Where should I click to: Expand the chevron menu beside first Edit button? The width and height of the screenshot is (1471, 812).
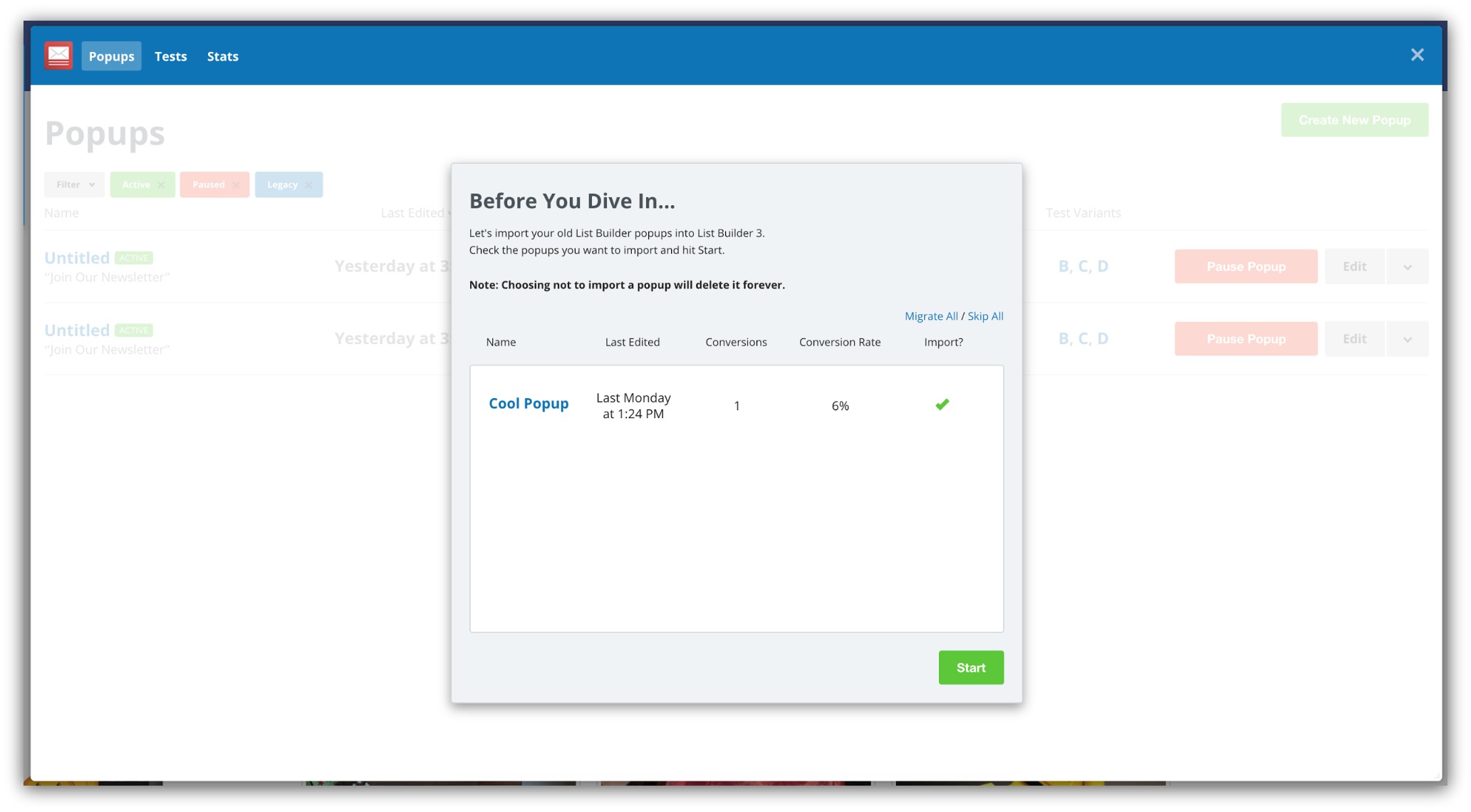(1408, 267)
